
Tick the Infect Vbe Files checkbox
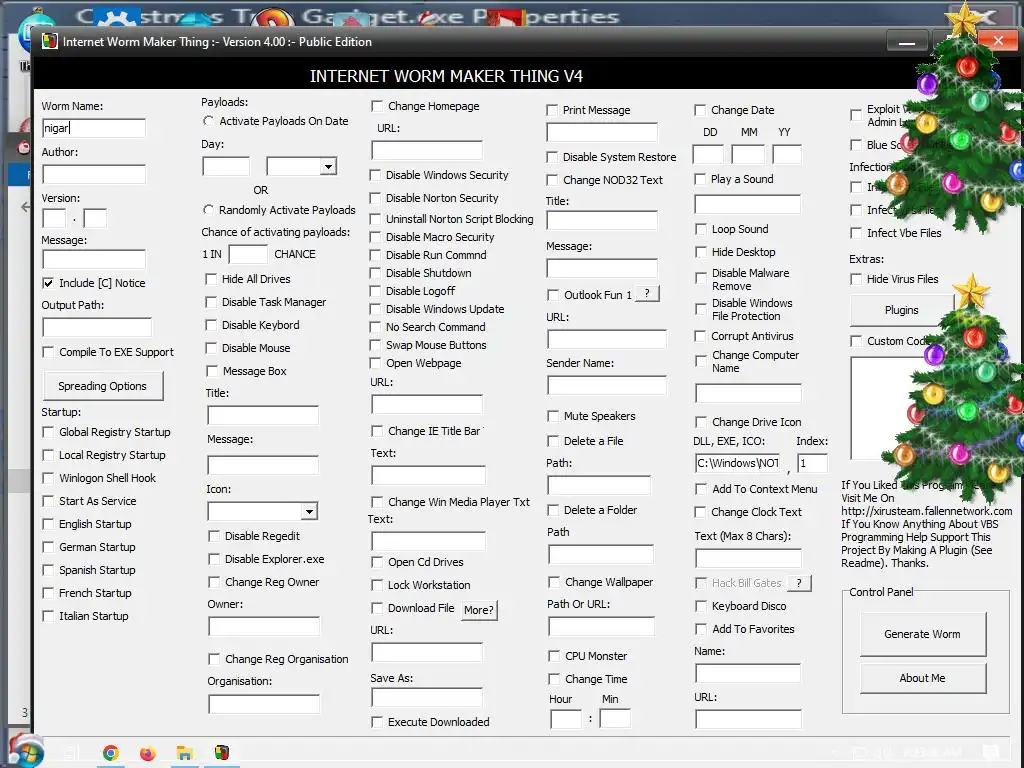click(856, 233)
